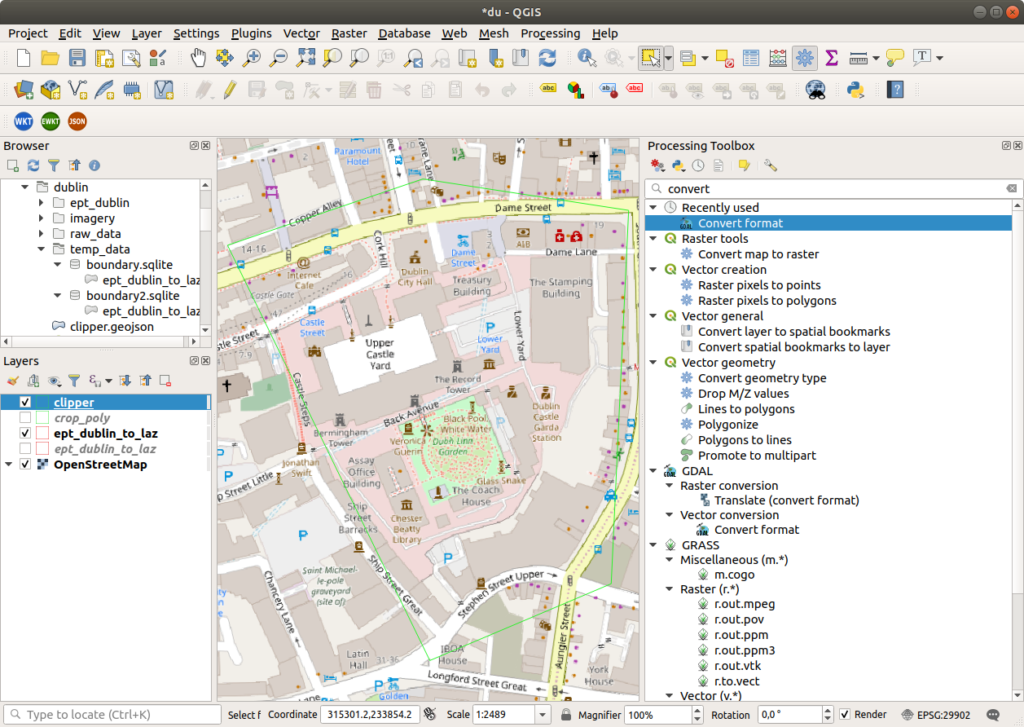Image resolution: width=1024 pixels, height=727 pixels.
Task: Open the Vector menu
Action: [x=301, y=33]
